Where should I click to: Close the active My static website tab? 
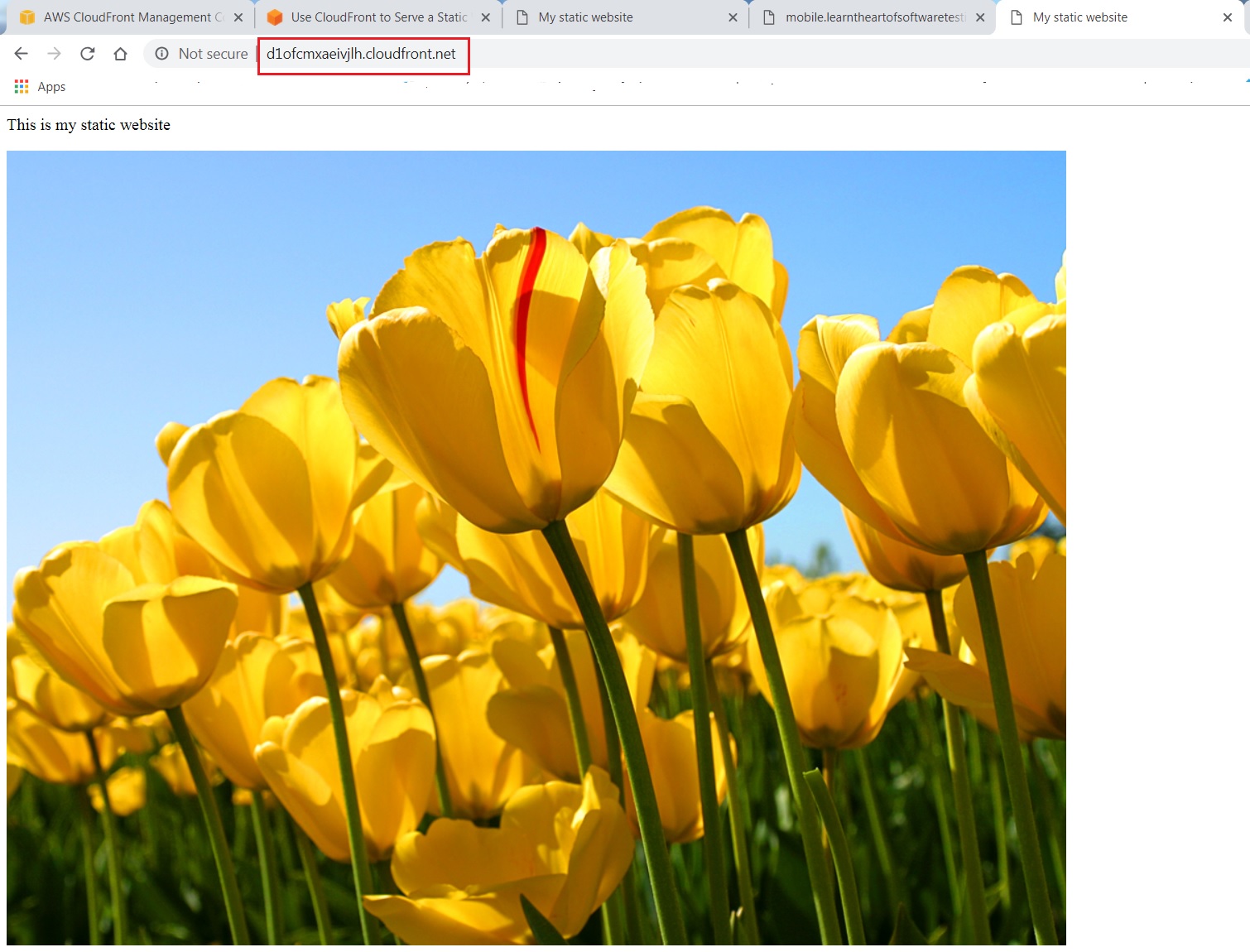tap(1228, 17)
